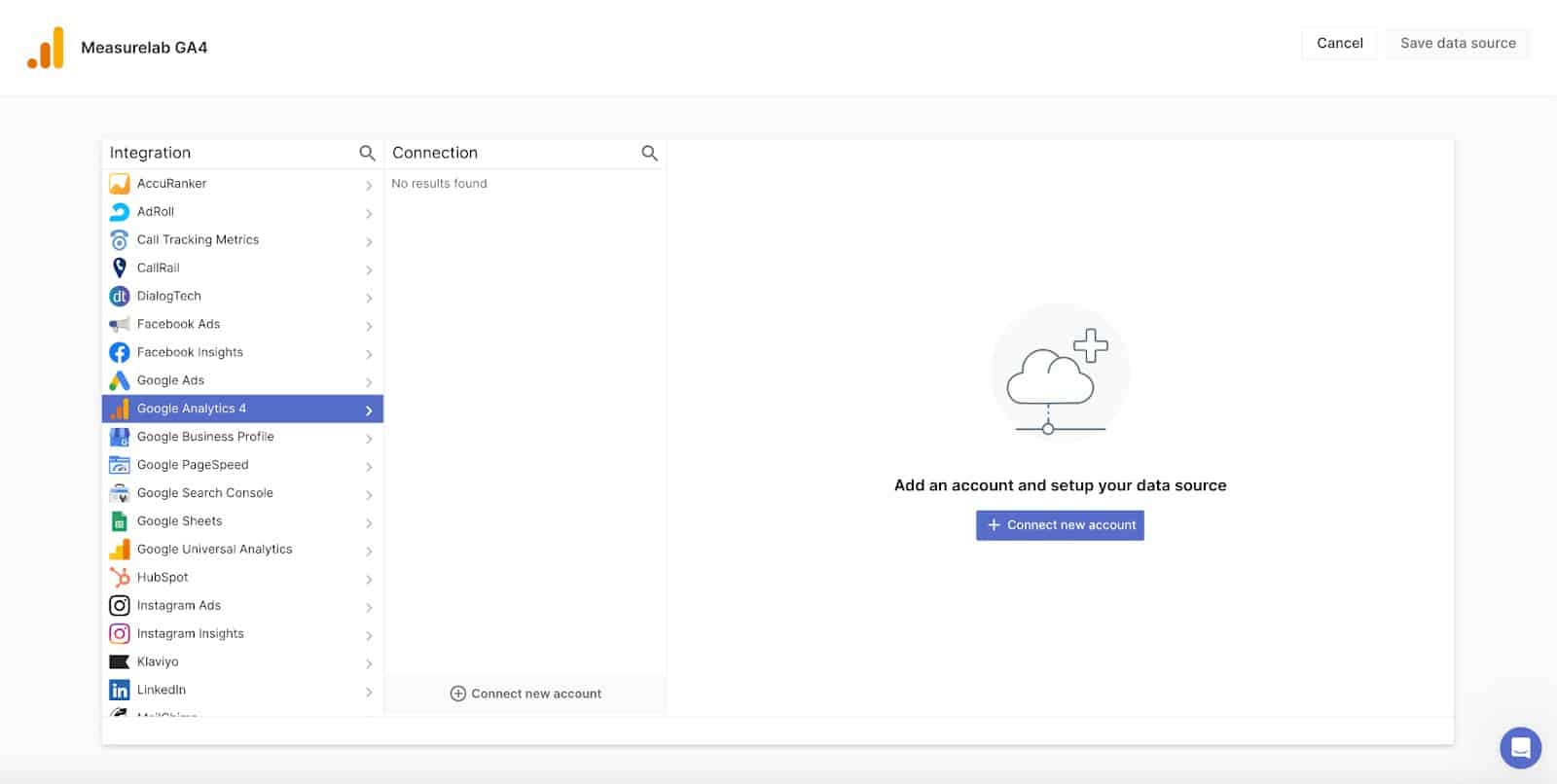Select Instagram Insights integration
The image size is (1557, 784).
(242, 634)
